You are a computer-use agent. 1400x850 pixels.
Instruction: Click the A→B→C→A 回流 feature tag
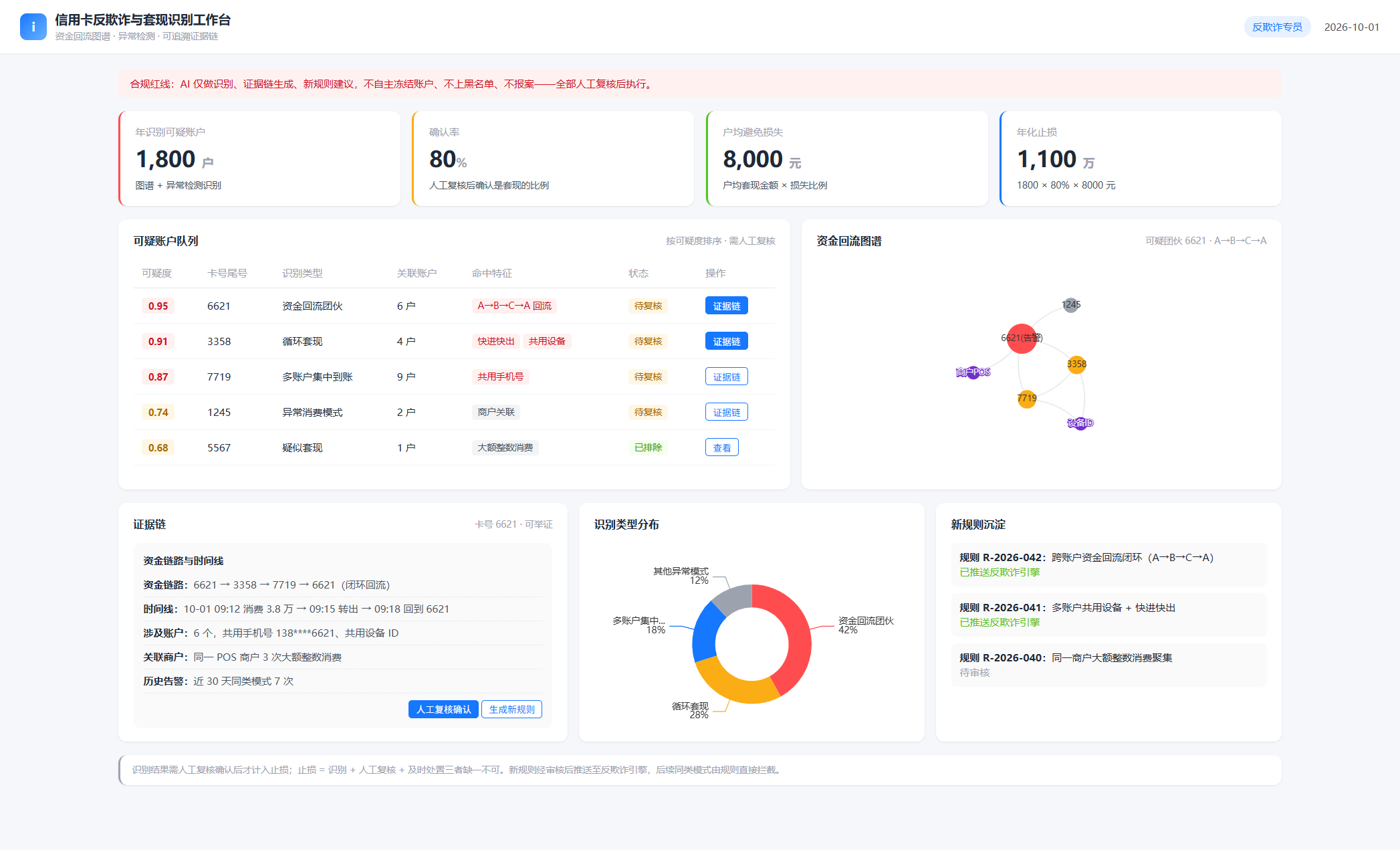pyautogui.click(x=514, y=306)
